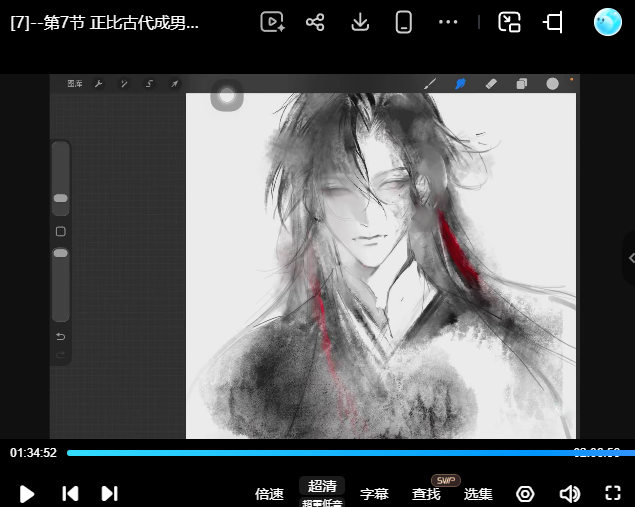Select the Procreate brush tool
This screenshot has width=635, height=507.
[x=430, y=84]
